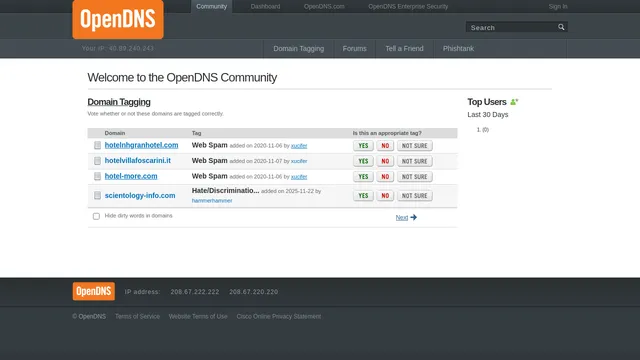
Task: Click the search magnifier icon
Action: (x=561, y=27)
